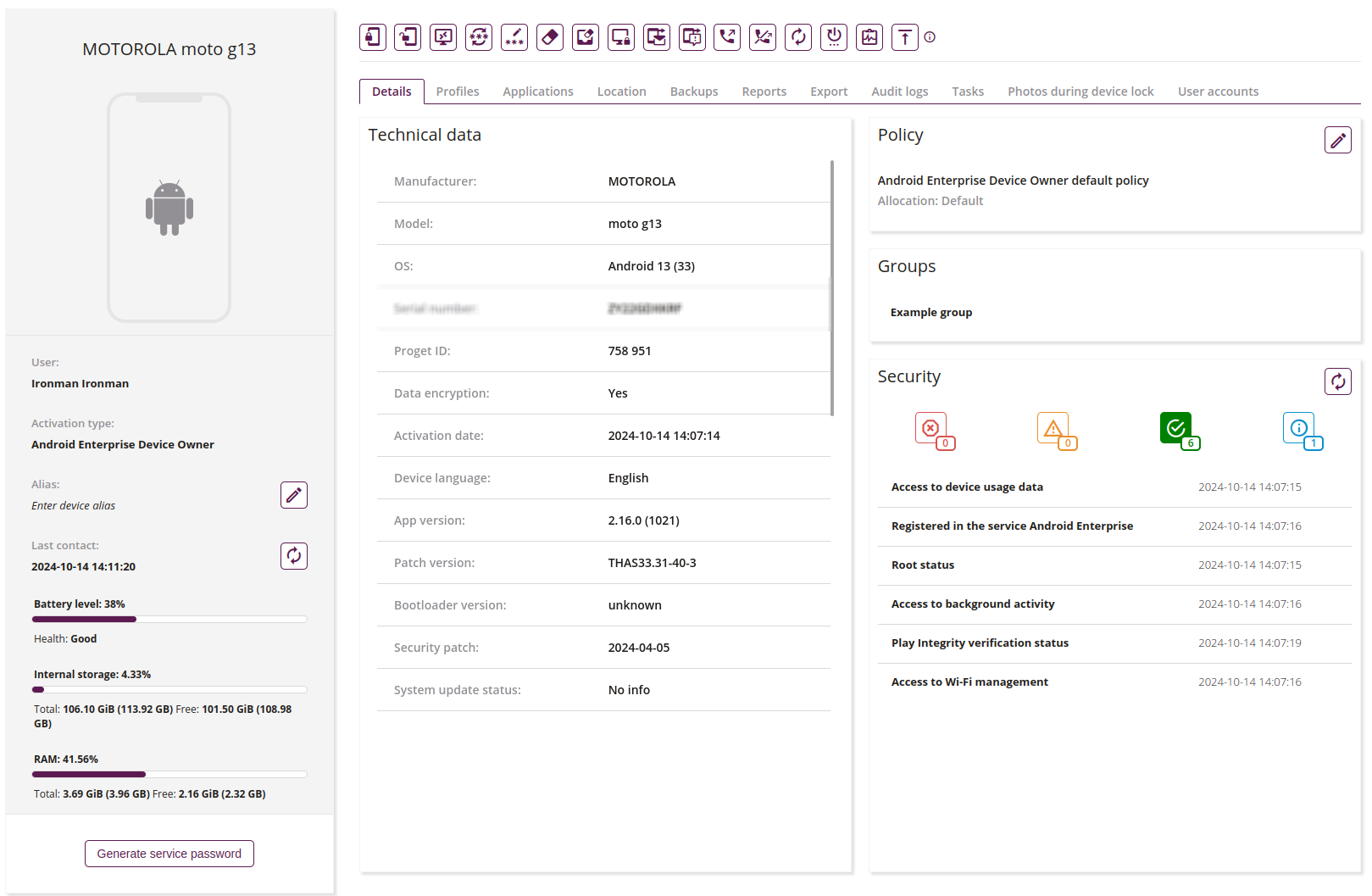
Task: Switch to User accounts tab
Action: coord(1218,92)
